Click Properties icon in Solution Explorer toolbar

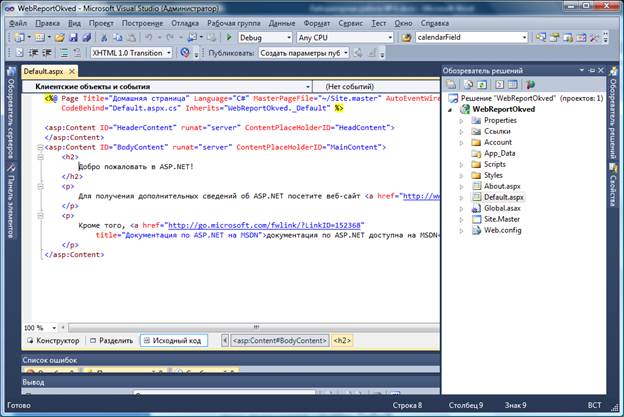click(x=451, y=84)
